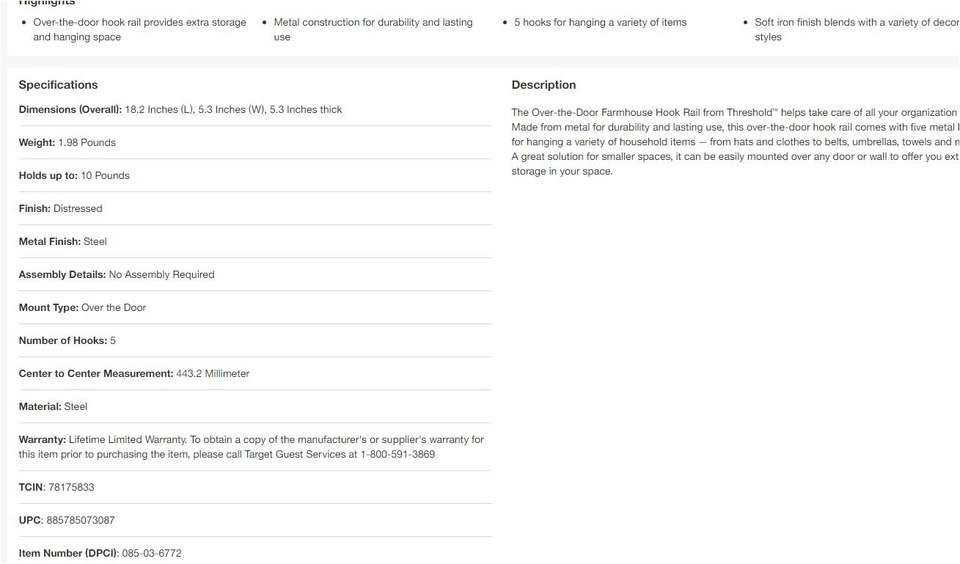
Task: Click the Holds up to 10 Pounds row
Action: click(x=74, y=176)
